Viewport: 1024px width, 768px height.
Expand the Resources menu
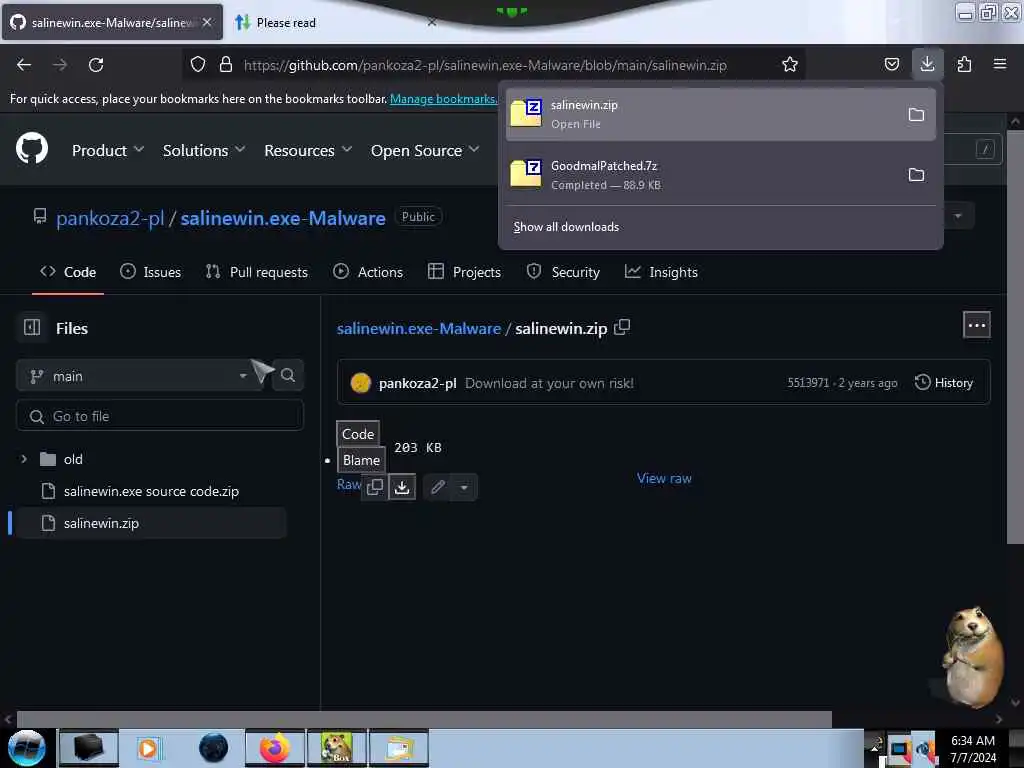(x=308, y=150)
